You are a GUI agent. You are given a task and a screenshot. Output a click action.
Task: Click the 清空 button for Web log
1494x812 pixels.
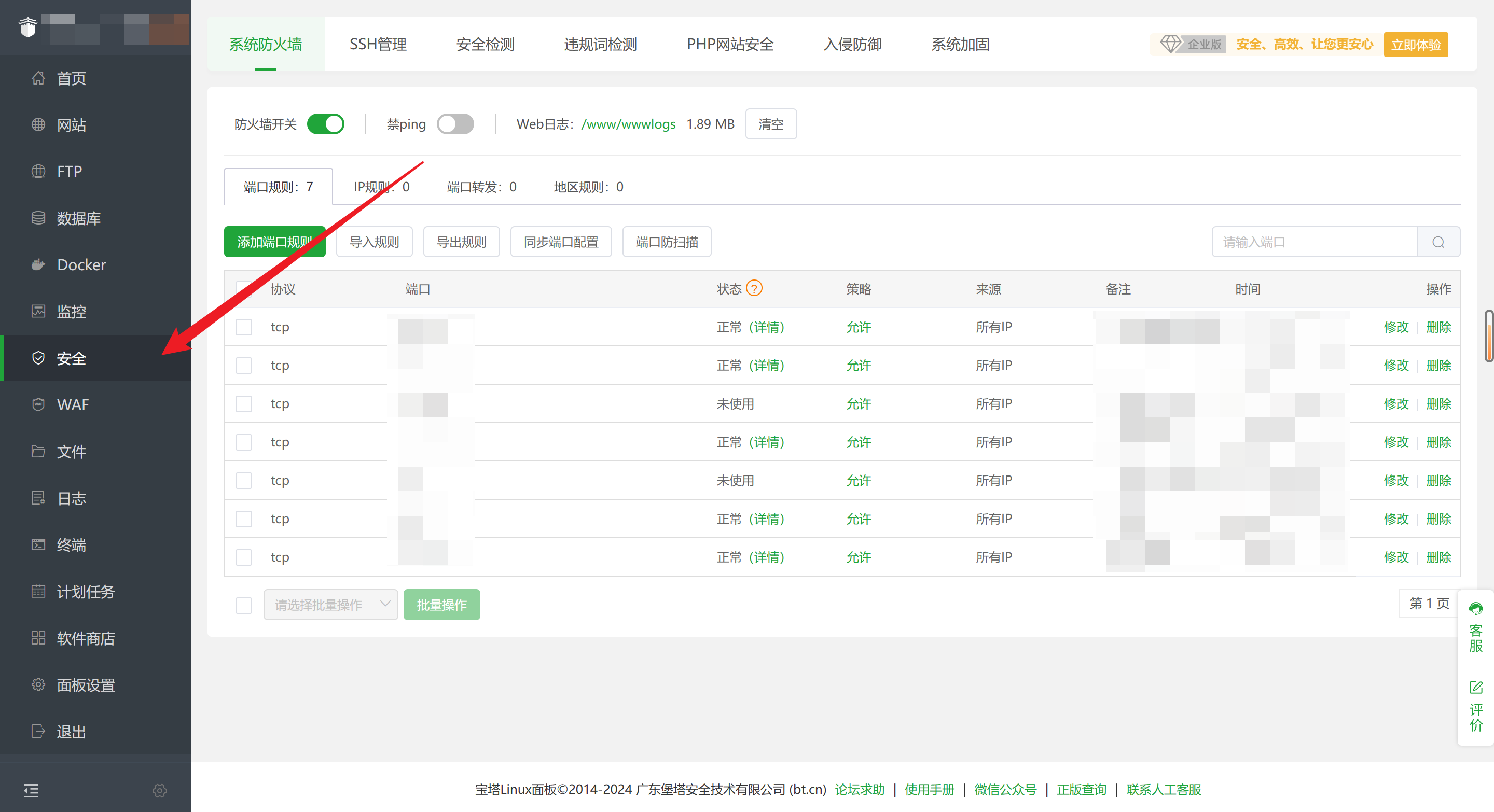coord(770,124)
